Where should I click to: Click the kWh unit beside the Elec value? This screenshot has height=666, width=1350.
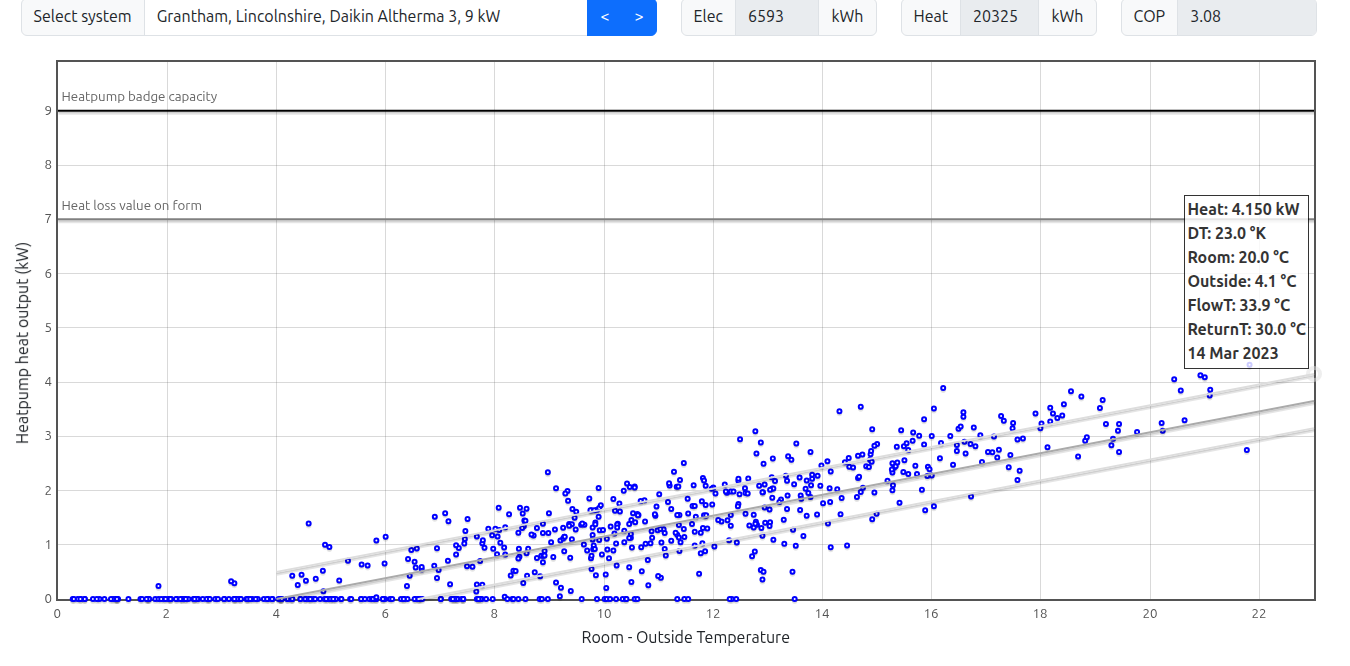click(x=846, y=17)
